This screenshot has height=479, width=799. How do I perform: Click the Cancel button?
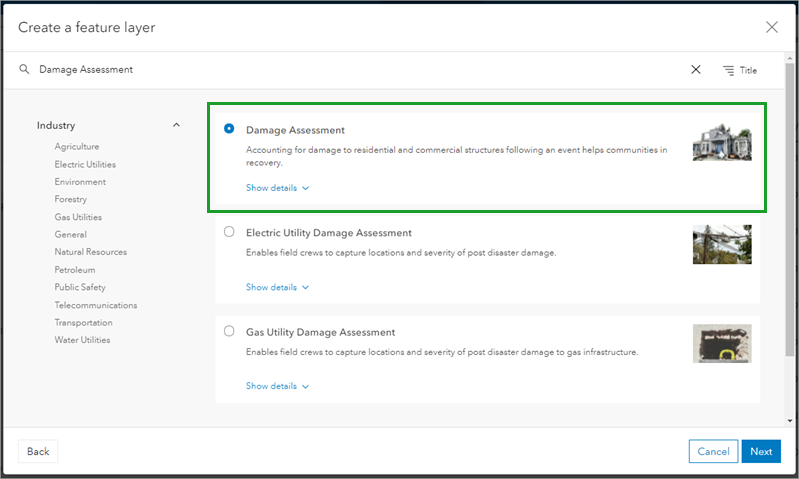point(713,451)
